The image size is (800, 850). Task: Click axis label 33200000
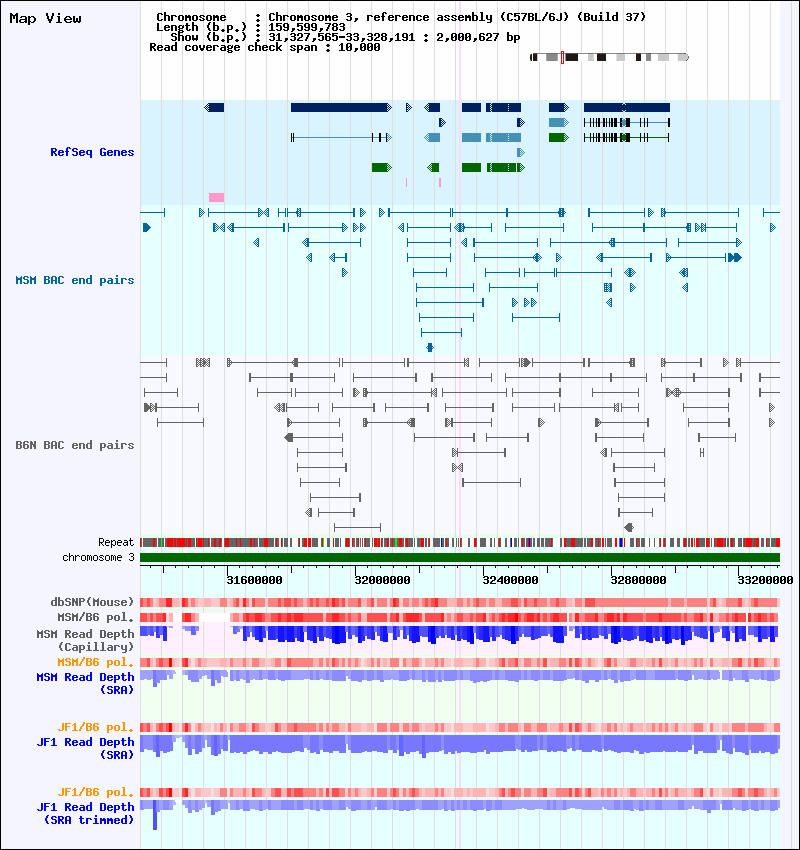tap(765, 580)
